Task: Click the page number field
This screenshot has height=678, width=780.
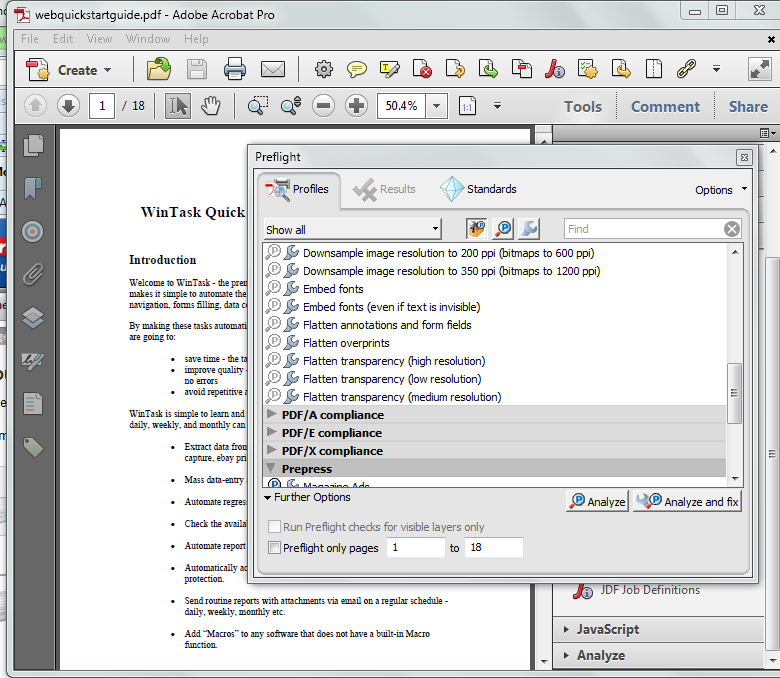Action: point(102,105)
